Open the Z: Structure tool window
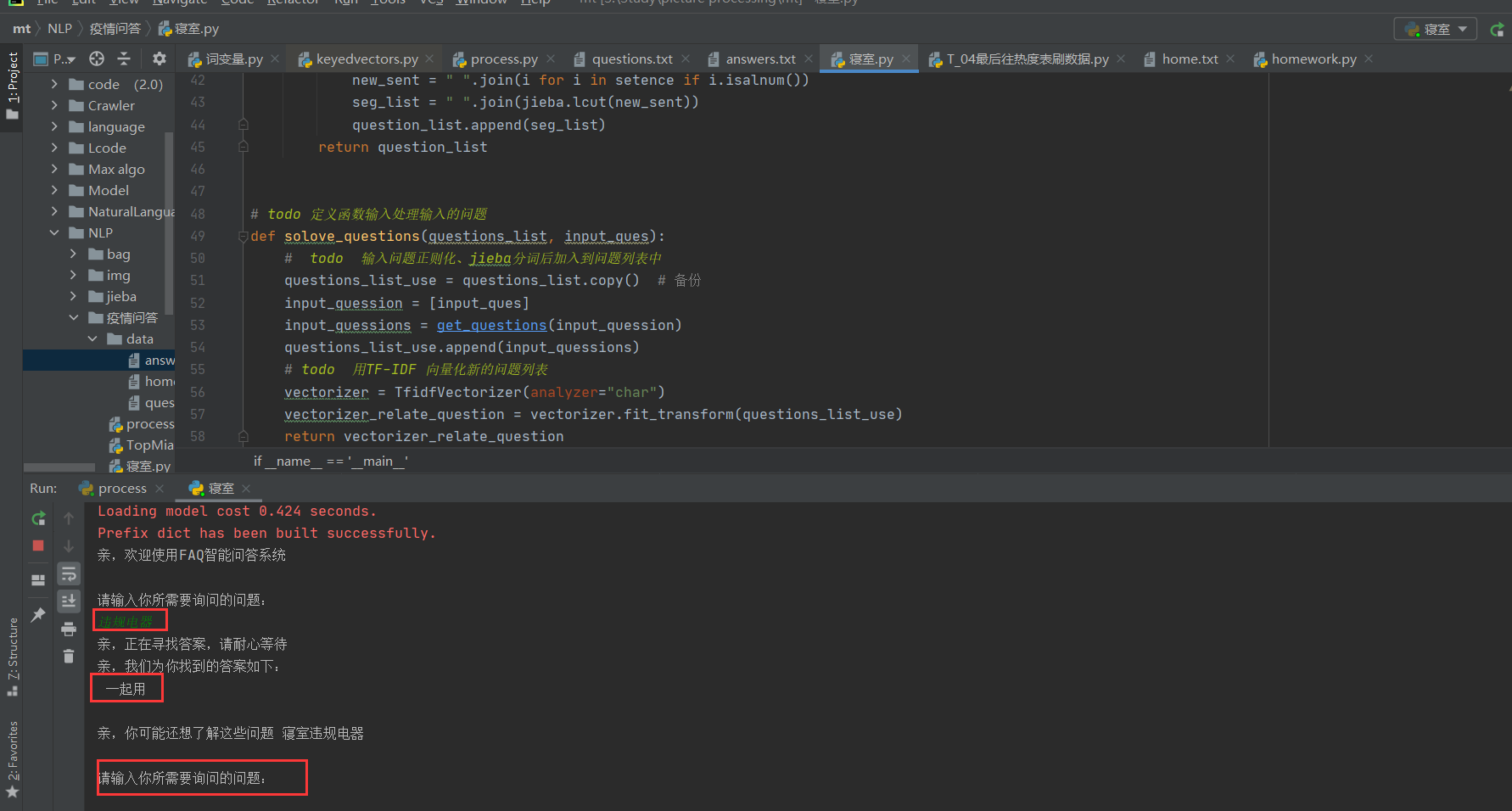 [x=12, y=656]
